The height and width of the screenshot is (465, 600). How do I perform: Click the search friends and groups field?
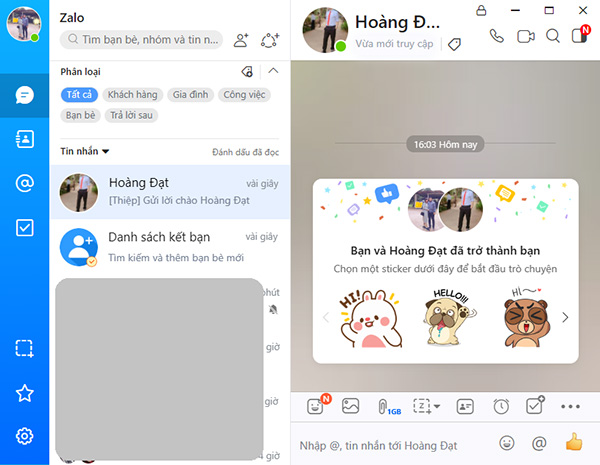142,39
